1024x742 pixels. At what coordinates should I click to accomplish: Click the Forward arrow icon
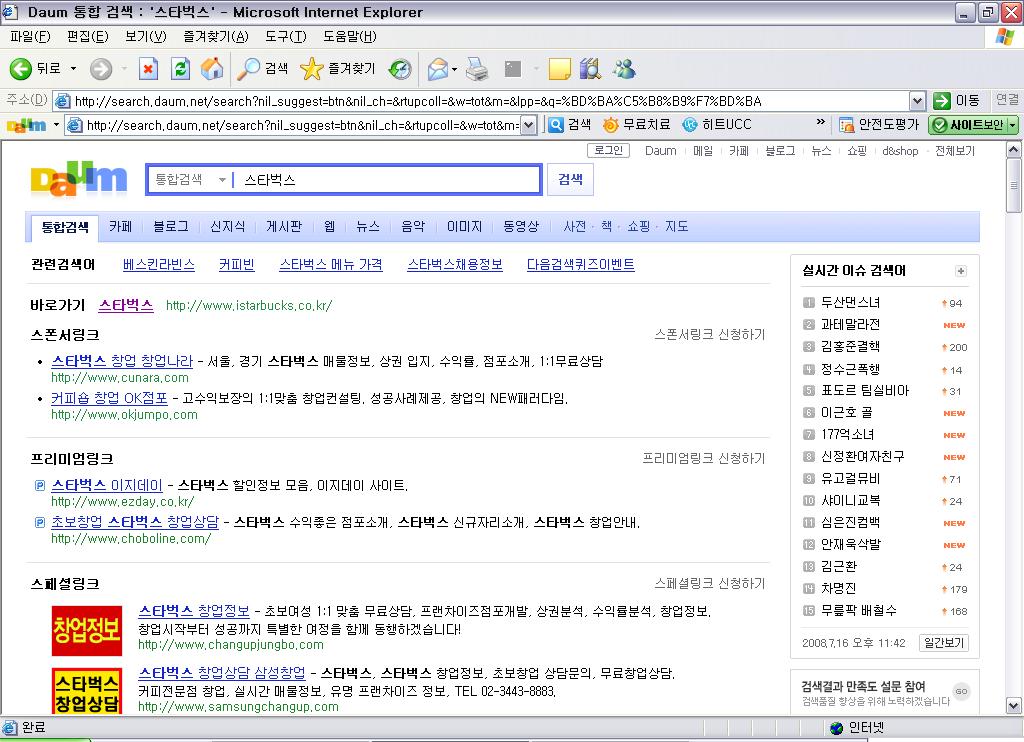click(101, 69)
